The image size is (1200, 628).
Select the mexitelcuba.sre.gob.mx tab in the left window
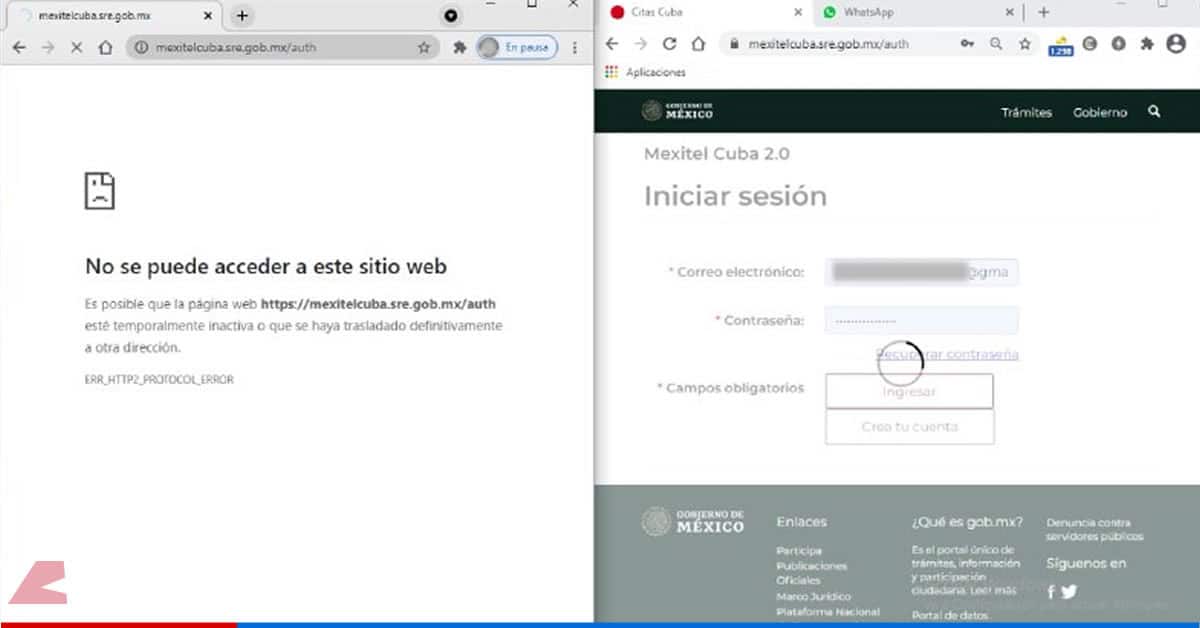click(112, 16)
